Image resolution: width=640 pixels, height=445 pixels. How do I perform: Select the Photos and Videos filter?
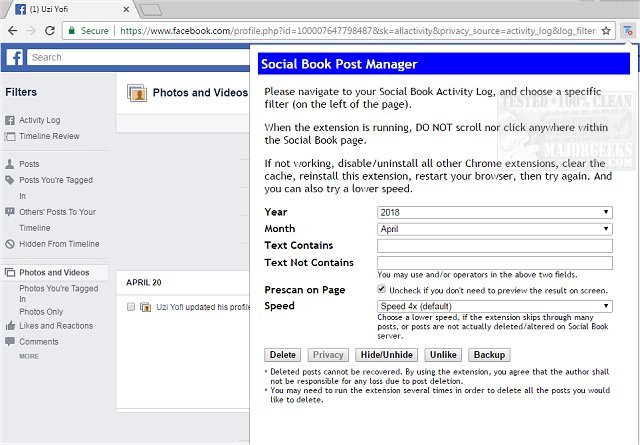point(53,272)
